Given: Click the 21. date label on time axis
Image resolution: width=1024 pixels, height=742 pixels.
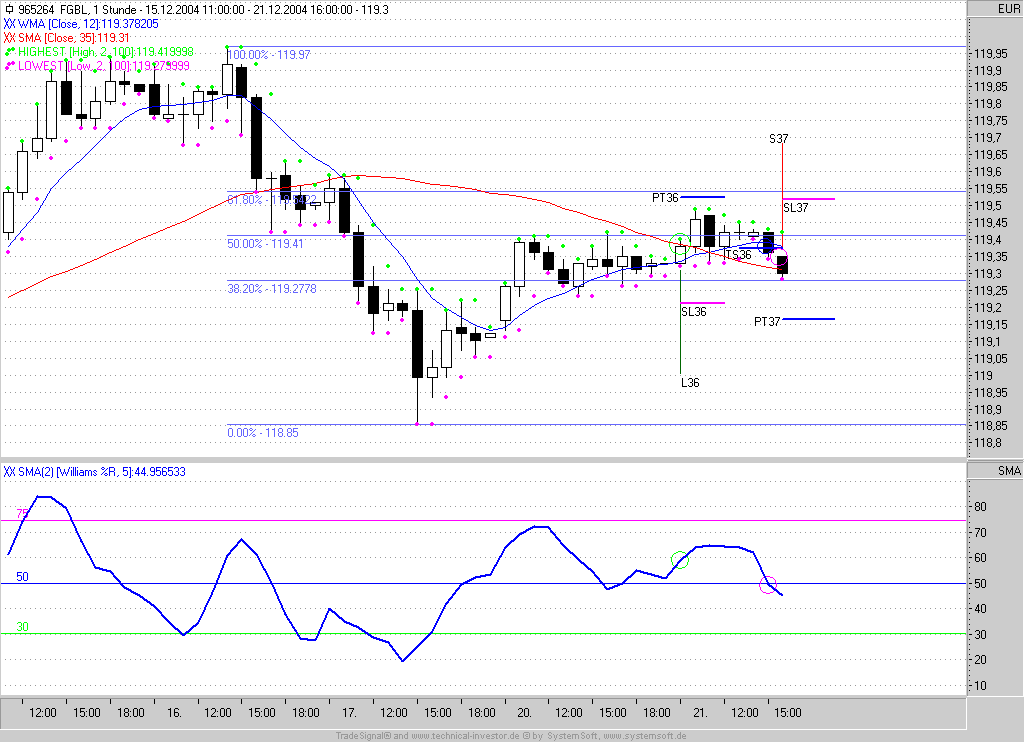Looking at the screenshot, I should coord(700,713).
